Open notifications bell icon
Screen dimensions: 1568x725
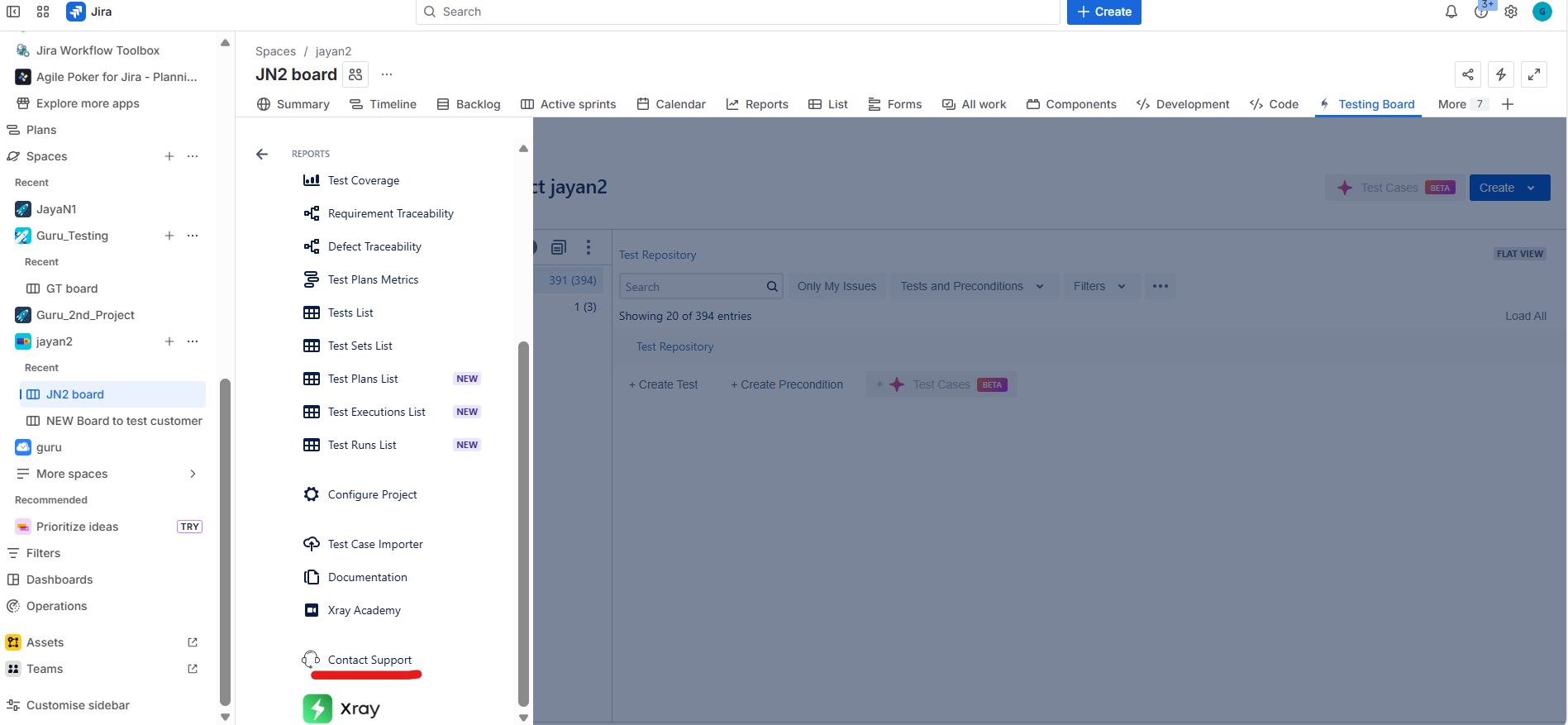[x=1451, y=12]
